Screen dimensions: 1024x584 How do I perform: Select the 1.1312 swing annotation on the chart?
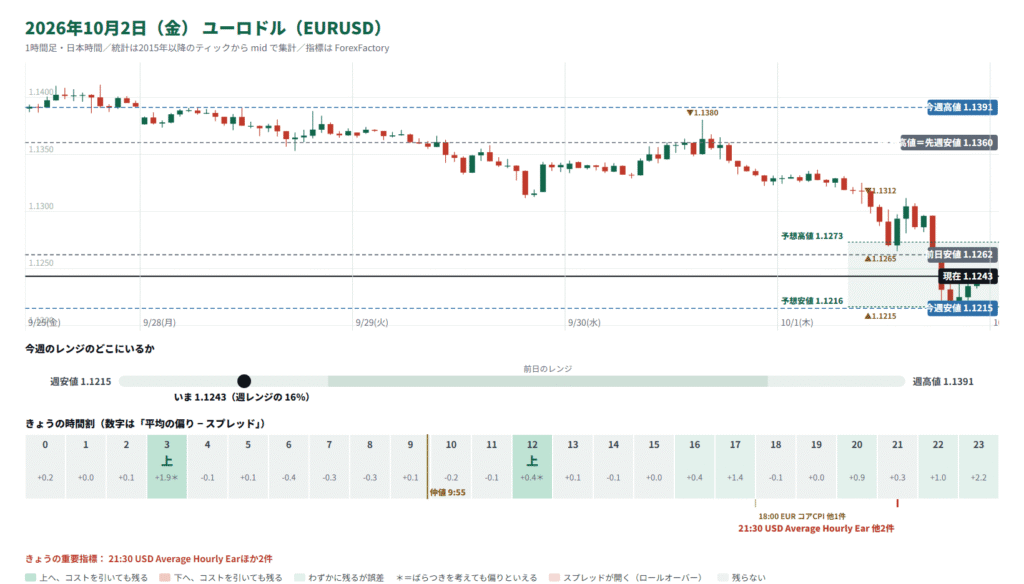tap(880, 191)
